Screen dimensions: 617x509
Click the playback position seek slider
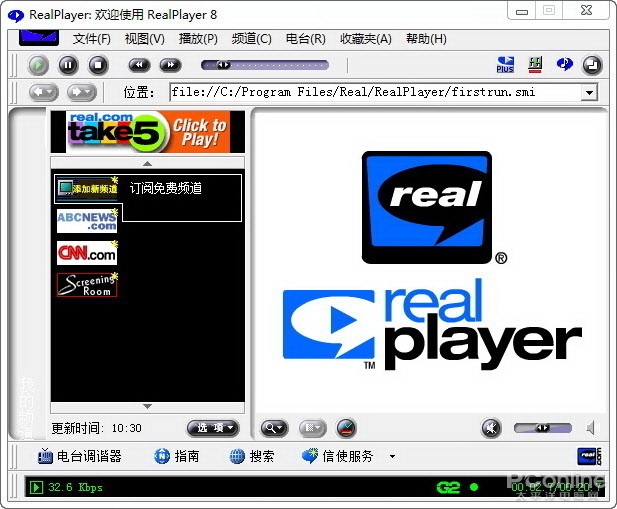coord(265,65)
